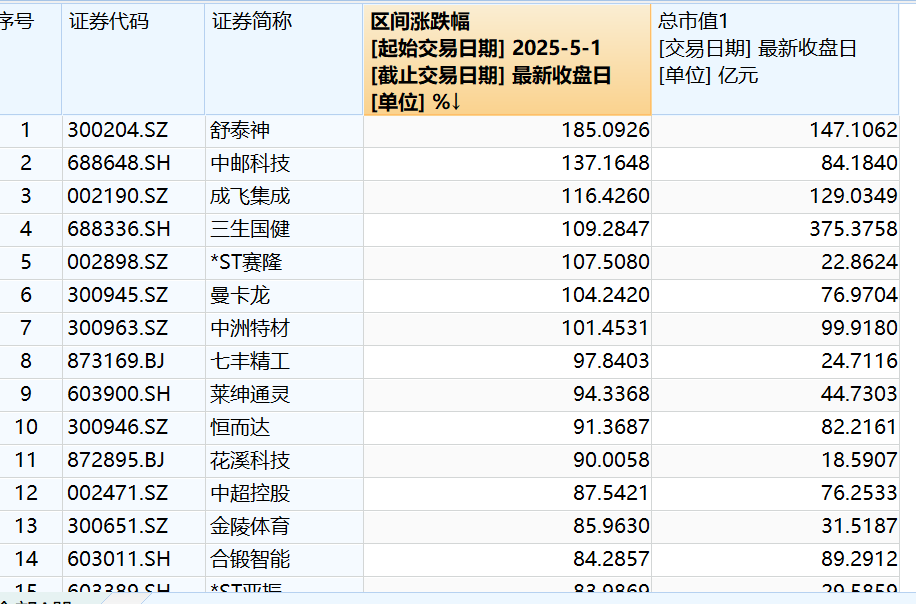Select market value 375.3758
Image resolution: width=916 pixels, height=604 pixels.
[853, 229]
